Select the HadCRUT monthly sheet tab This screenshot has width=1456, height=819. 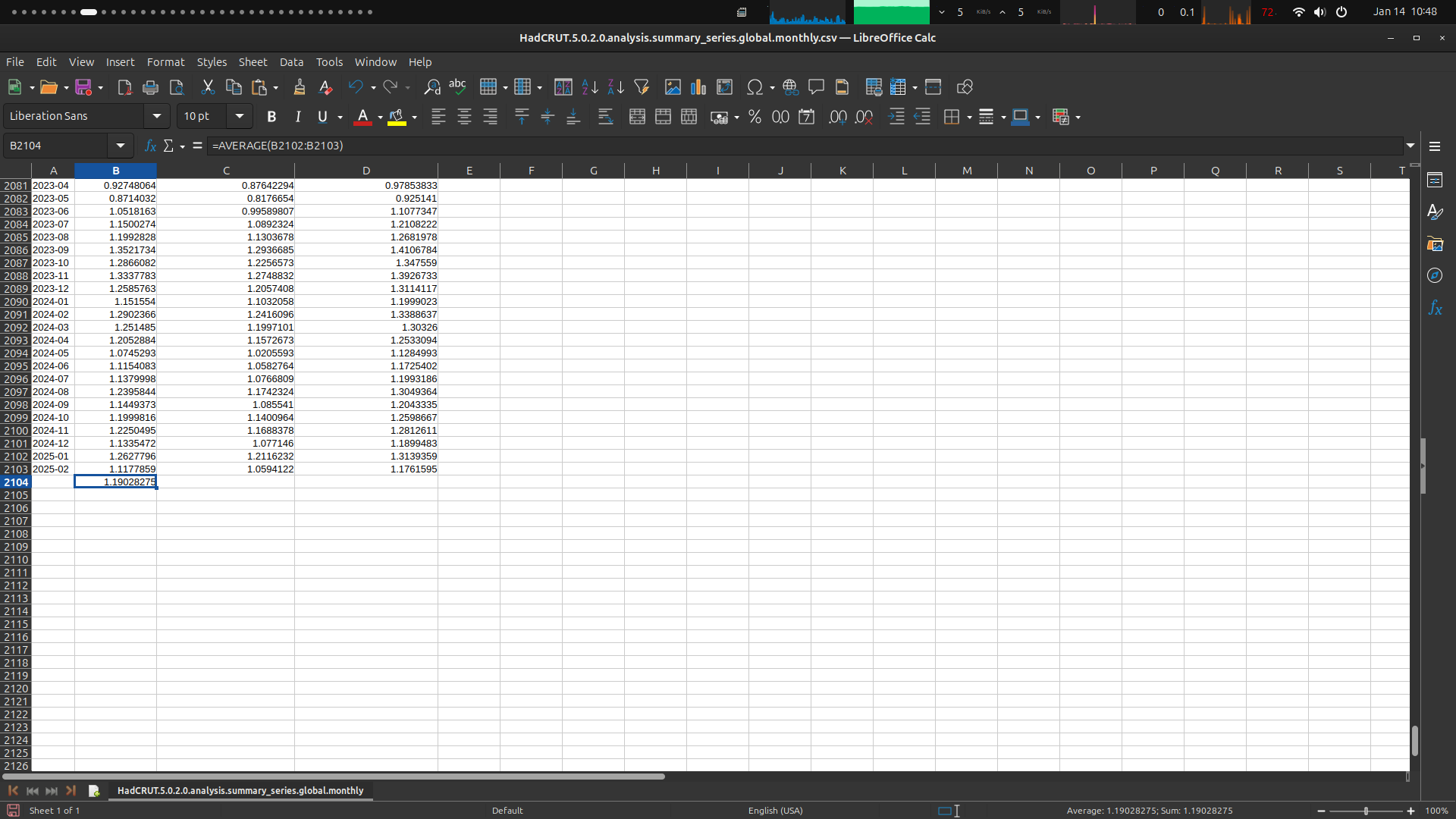[x=240, y=790]
